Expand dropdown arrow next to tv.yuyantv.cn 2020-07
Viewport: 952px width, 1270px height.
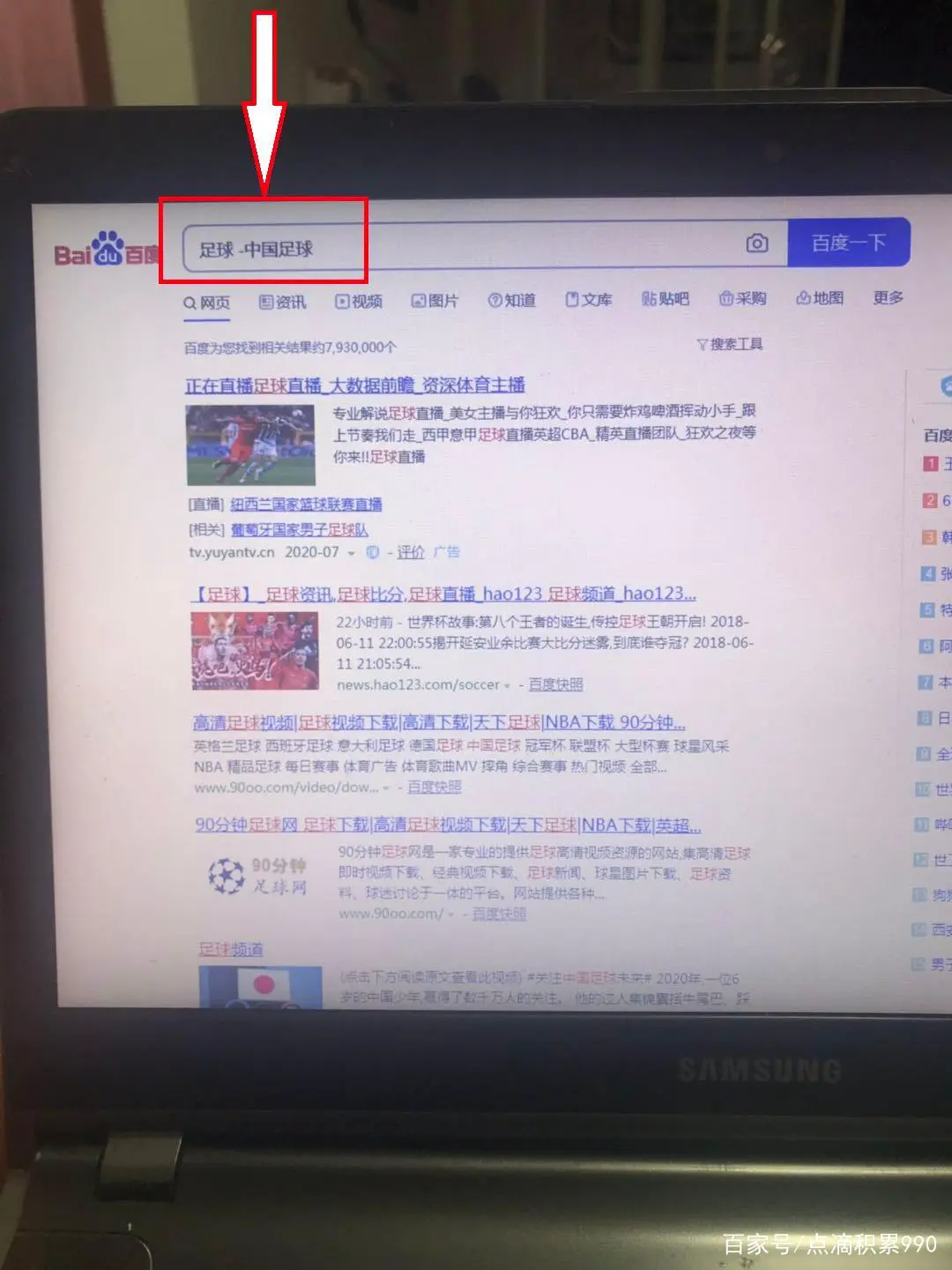point(351,554)
